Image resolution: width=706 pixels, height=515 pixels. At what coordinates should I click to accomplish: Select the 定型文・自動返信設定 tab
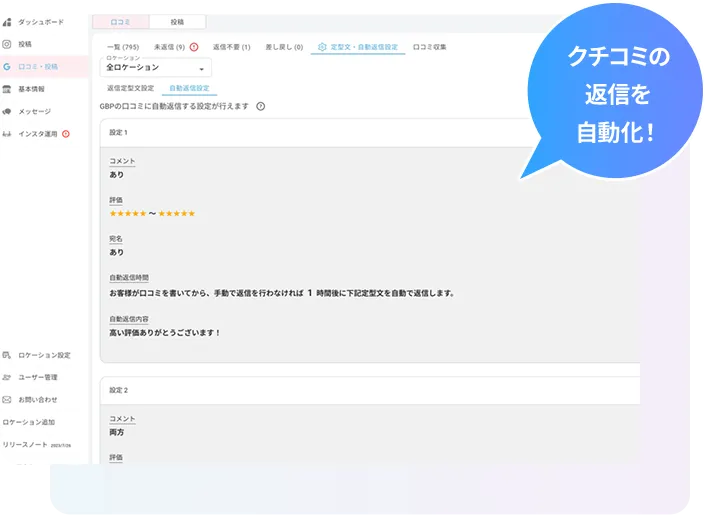[x=358, y=47]
